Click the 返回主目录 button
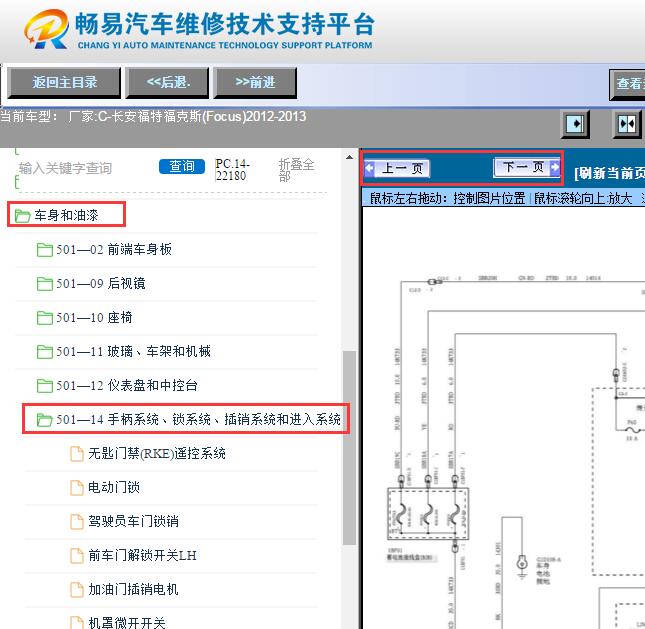645x629 pixels. click(x=64, y=83)
